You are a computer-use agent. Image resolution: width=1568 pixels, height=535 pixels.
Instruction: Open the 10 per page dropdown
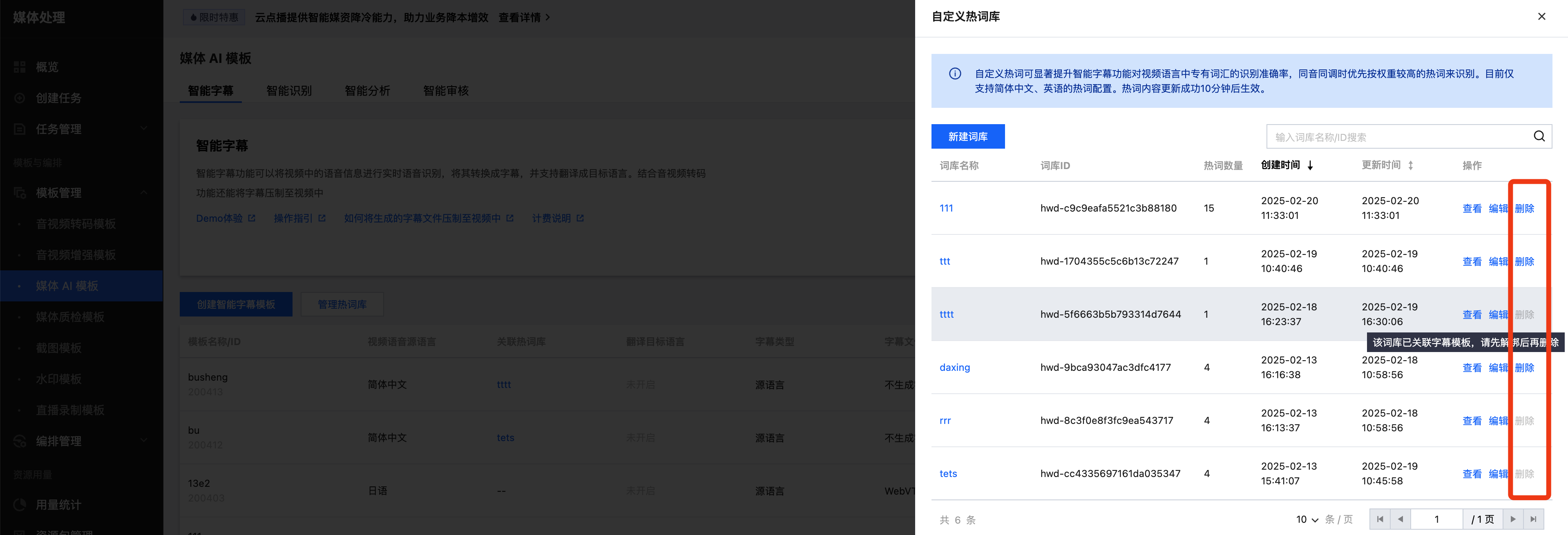tap(1307, 519)
